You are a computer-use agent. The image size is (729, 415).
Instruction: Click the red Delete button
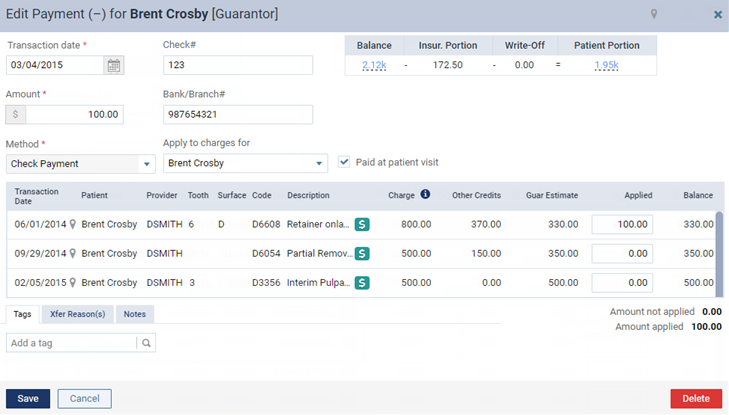tap(695, 398)
